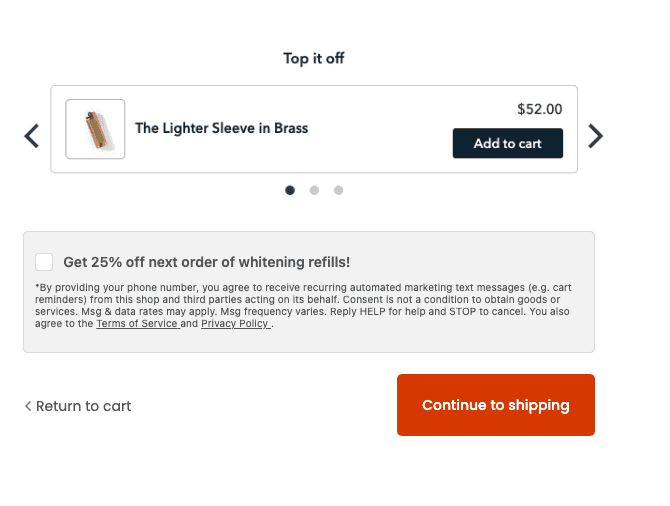Open the Lighter Sleeve product thumbnail
The height and width of the screenshot is (506, 670).
(95, 129)
